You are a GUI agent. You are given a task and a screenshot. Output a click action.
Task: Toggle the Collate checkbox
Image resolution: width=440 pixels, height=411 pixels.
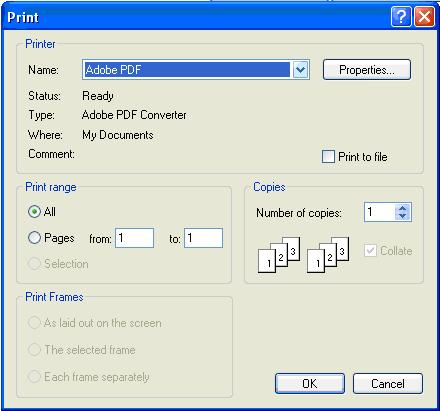tap(370, 251)
